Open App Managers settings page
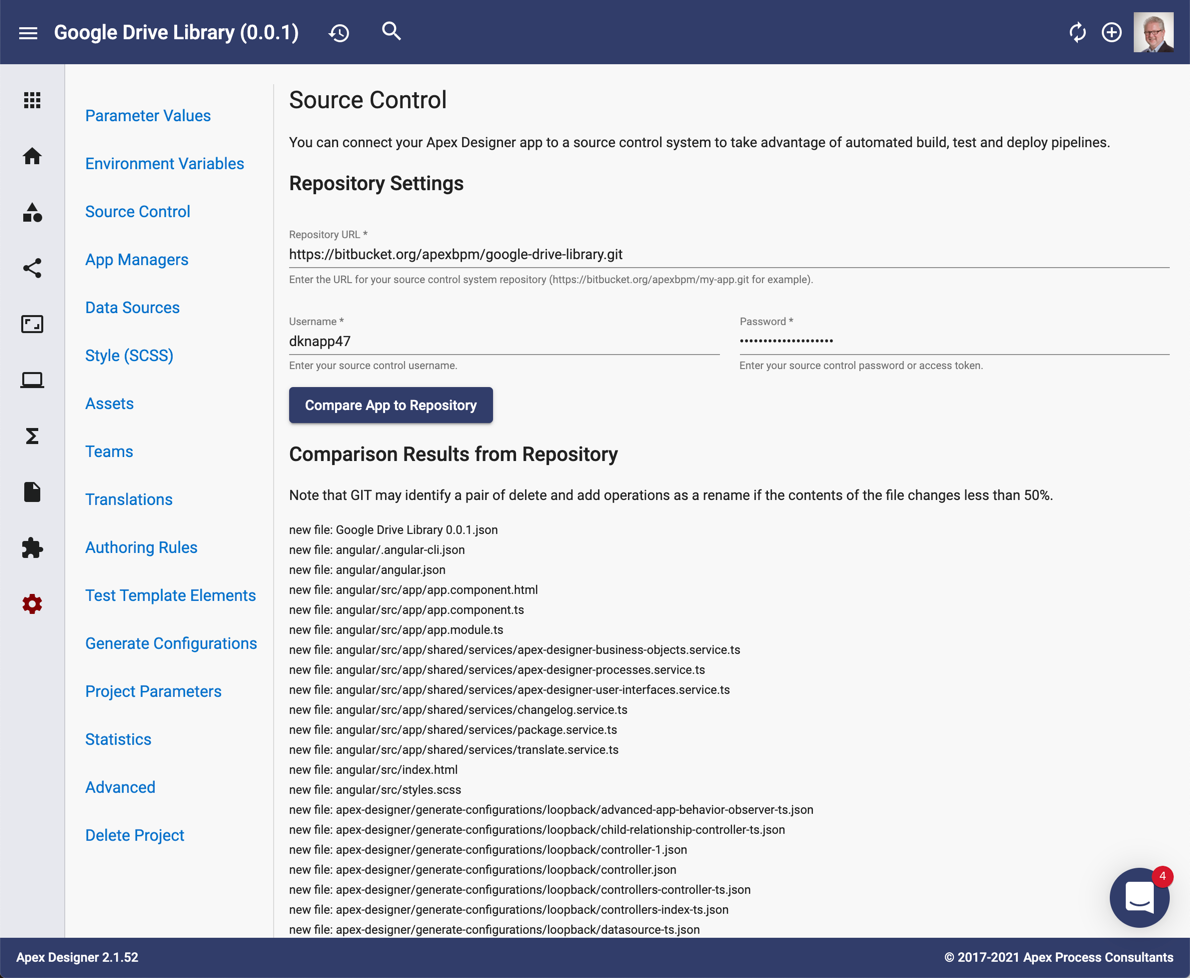This screenshot has height=978, width=1190. point(137,259)
